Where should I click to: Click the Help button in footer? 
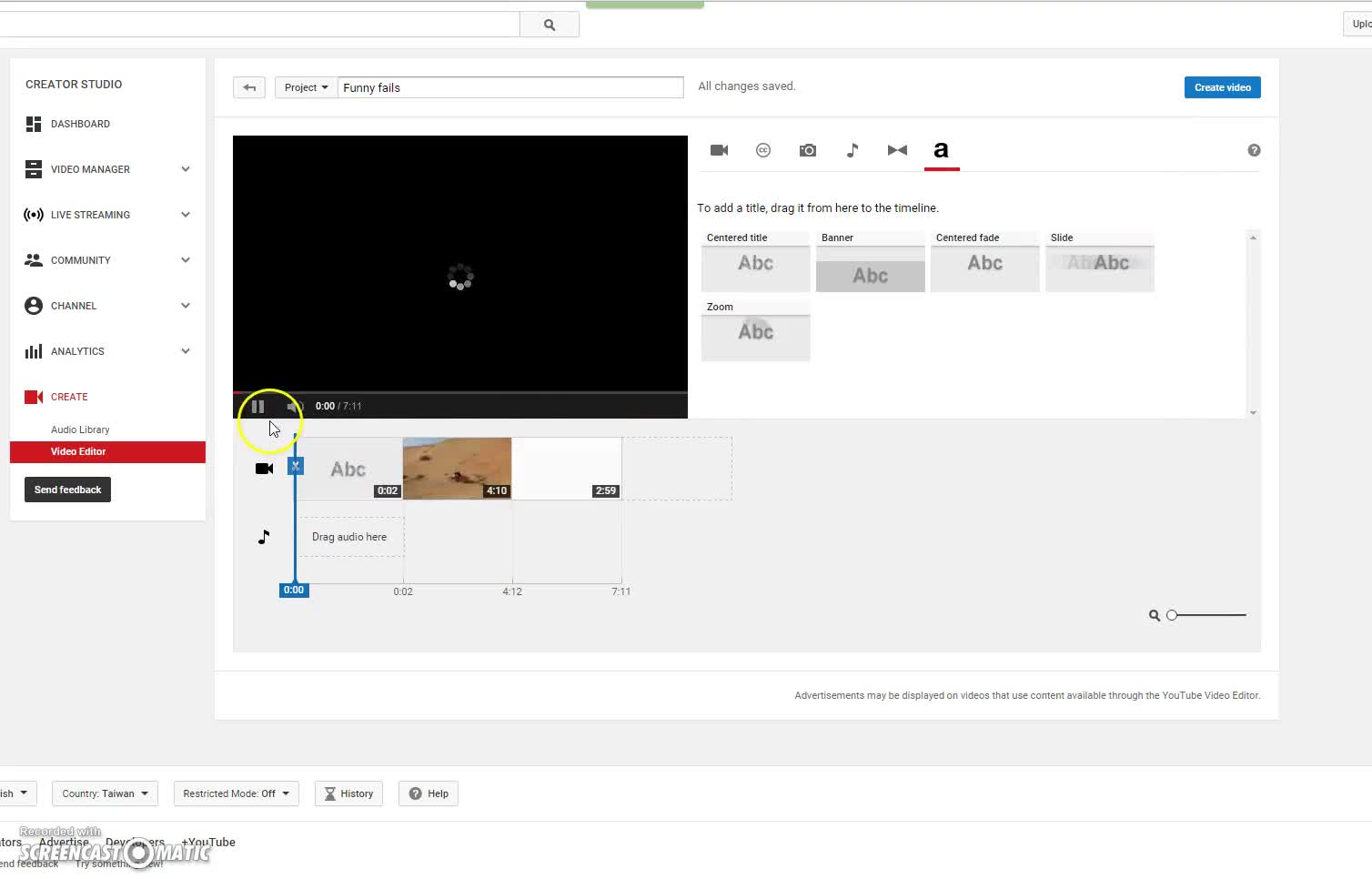click(x=429, y=793)
